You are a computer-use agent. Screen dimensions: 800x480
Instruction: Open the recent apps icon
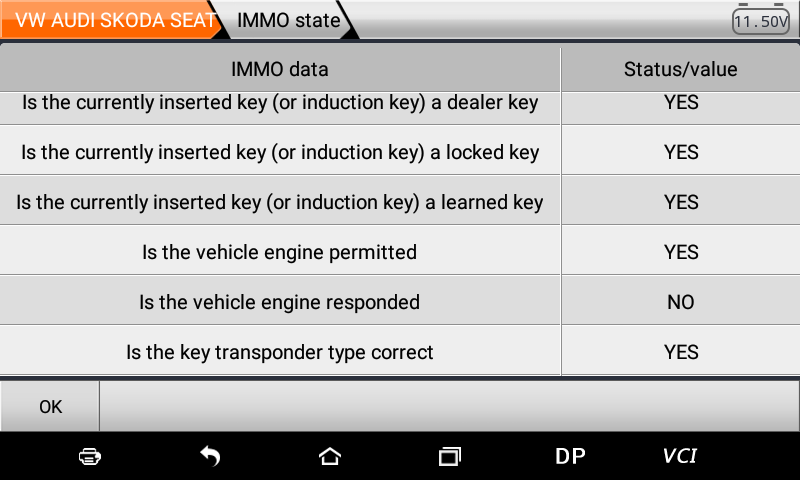tap(450, 456)
